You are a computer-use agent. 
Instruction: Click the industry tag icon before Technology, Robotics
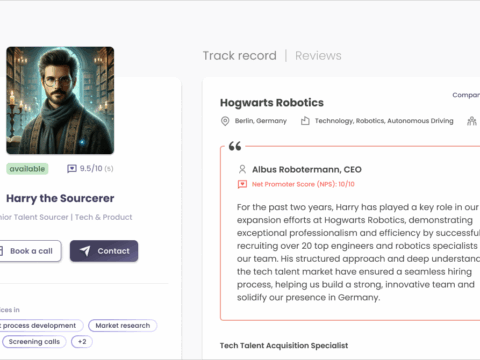coord(305,121)
